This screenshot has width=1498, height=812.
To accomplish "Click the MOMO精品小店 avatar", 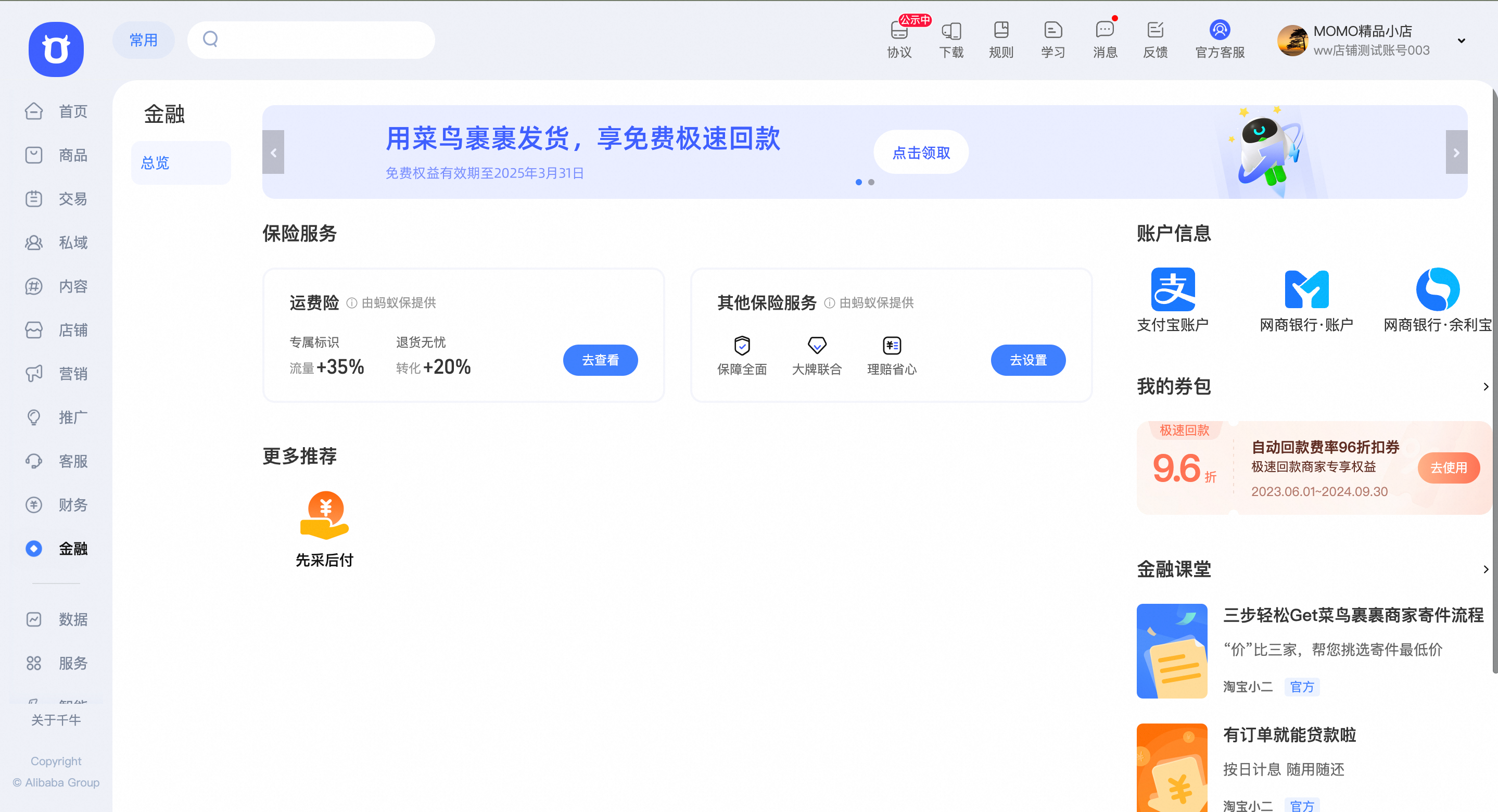I will coord(1292,41).
